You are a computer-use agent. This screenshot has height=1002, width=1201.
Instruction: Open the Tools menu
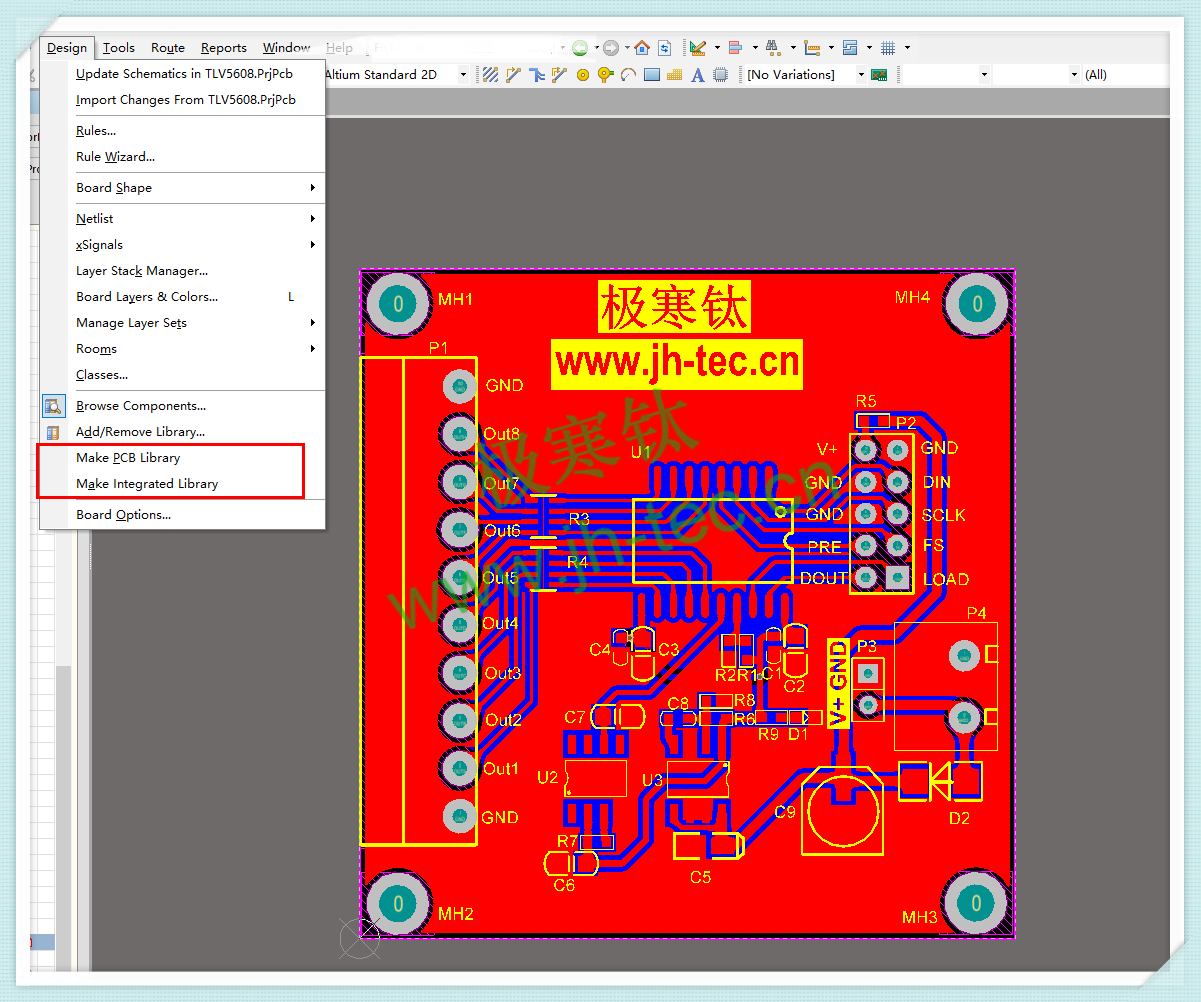tap(119, 48)
